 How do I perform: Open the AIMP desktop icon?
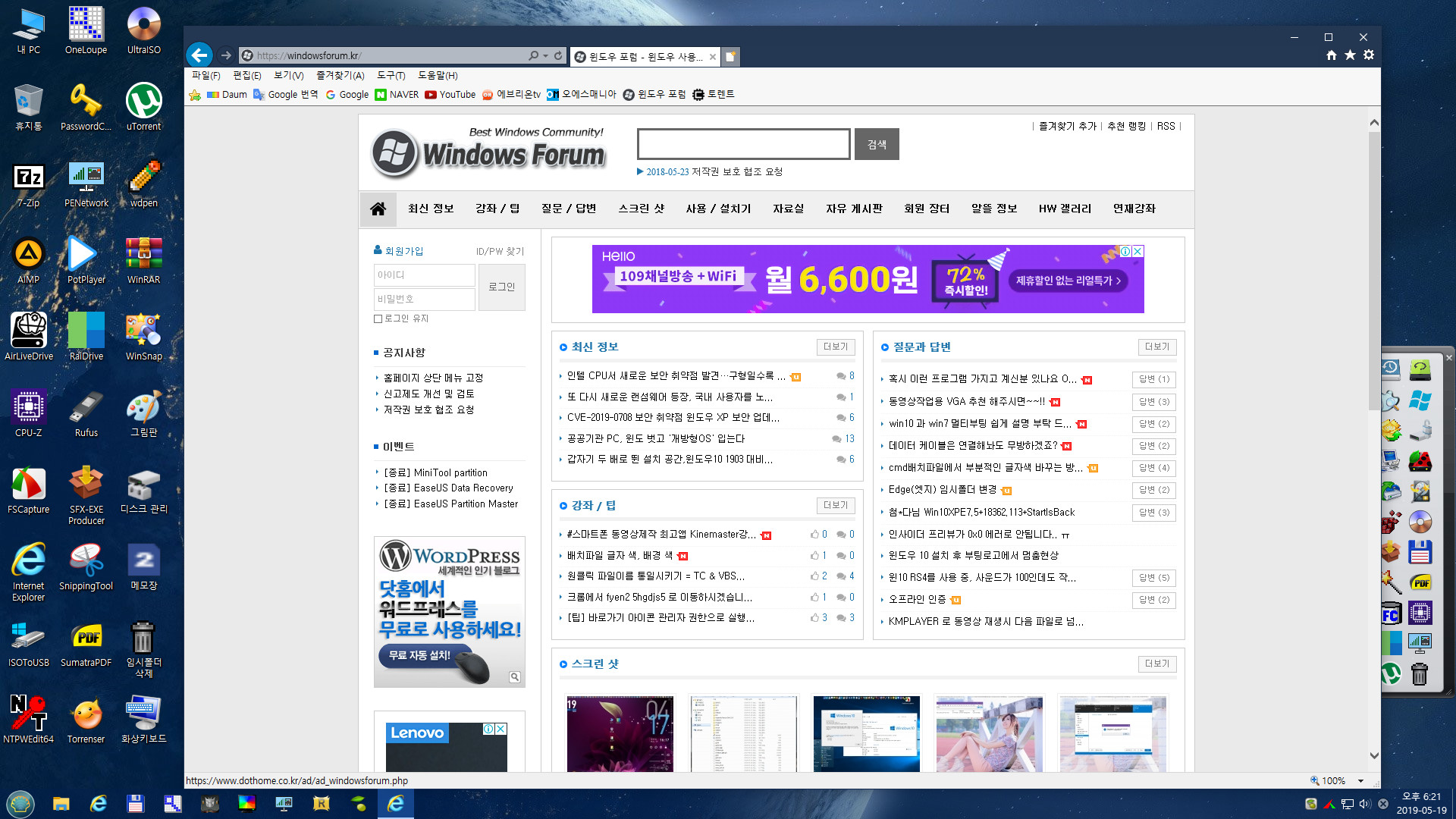[28, 260]
